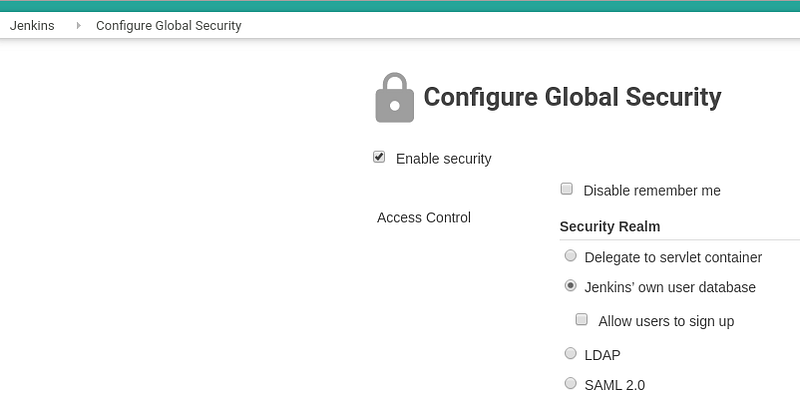This screenshot has height=401, width=800.
Task: Expand the breadcrumb arrow after Jenkins
Action: point(78,26)
